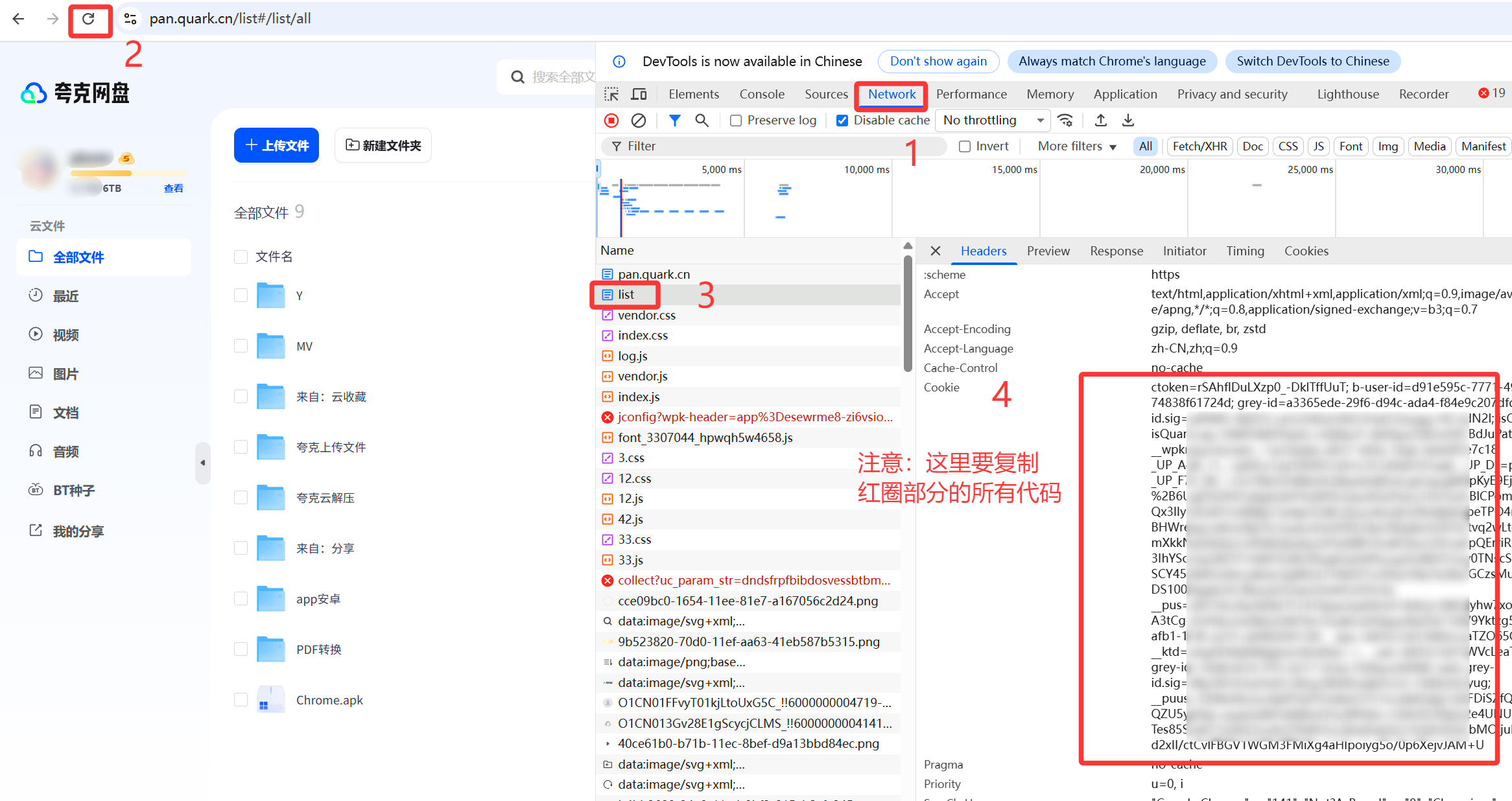Open the Console panel tab

(x=762, y=95)
